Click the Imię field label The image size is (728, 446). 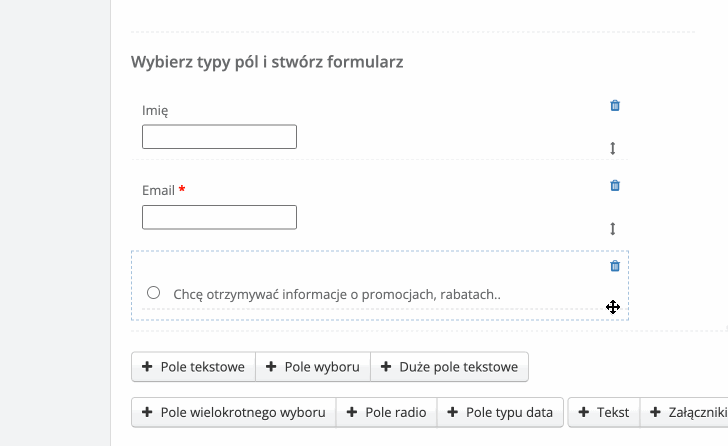coord(157,110)
